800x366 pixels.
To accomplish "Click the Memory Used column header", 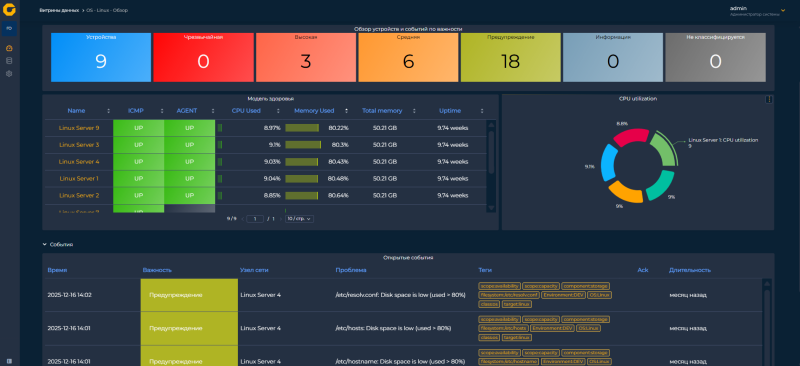I will tap(314, 111).
